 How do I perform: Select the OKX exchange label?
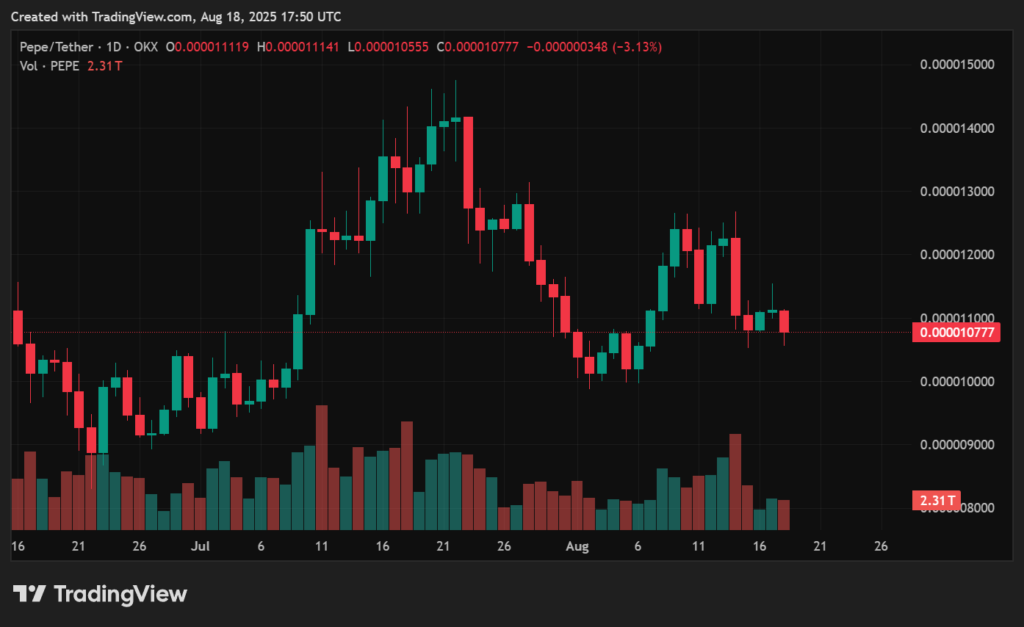[146, 46]
